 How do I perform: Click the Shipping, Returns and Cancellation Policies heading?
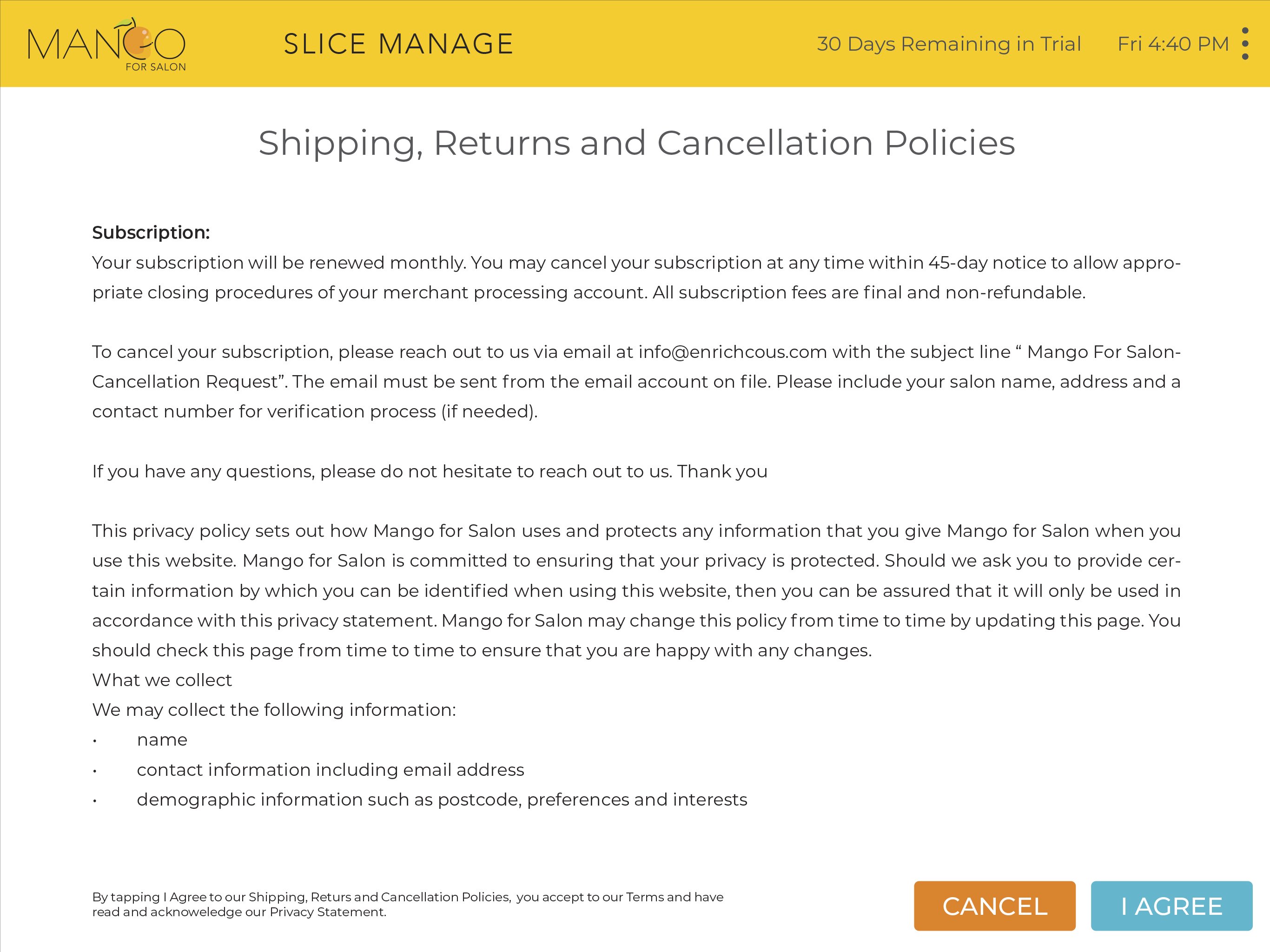click(636, 143)
